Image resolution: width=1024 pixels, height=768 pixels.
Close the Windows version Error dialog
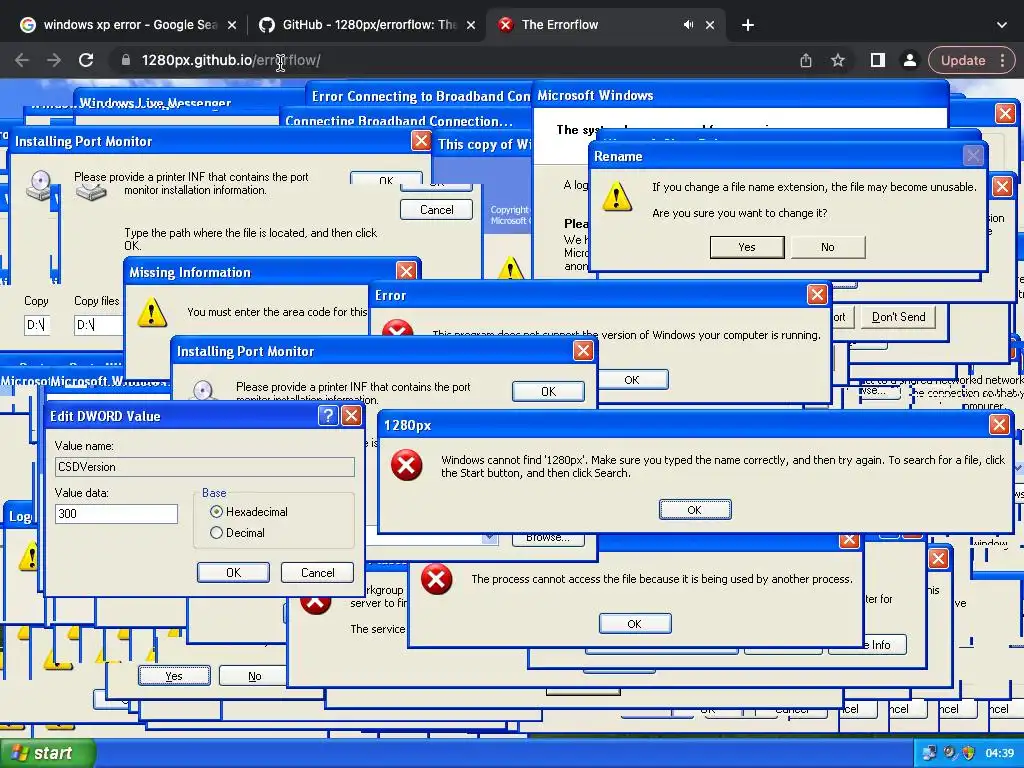(817, 295)
